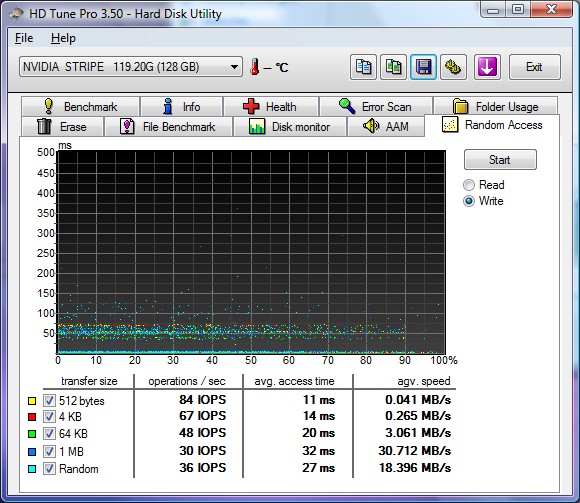
Task: Click the 36 IOPS value
Action: (202, 468)
